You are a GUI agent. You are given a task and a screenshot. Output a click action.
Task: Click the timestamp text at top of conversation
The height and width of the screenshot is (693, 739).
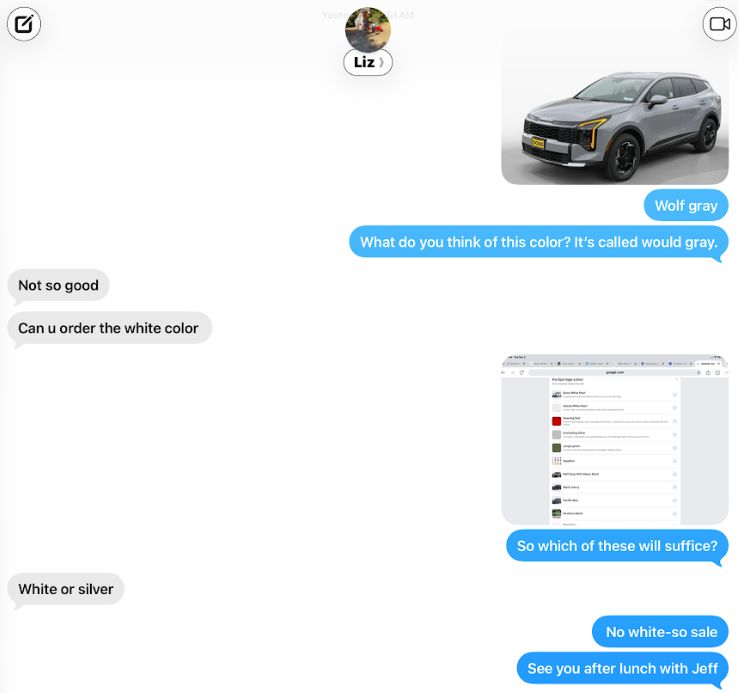[368, 15]
